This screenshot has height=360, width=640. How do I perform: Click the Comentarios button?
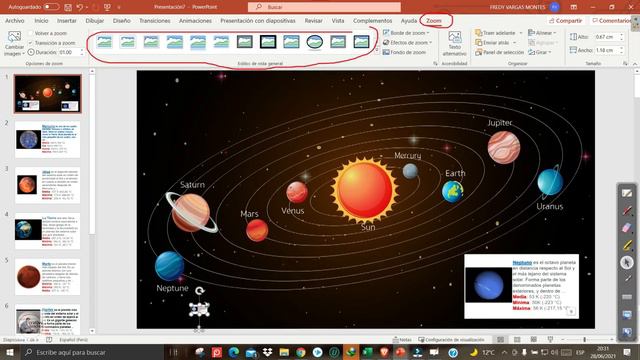(612, 20)
